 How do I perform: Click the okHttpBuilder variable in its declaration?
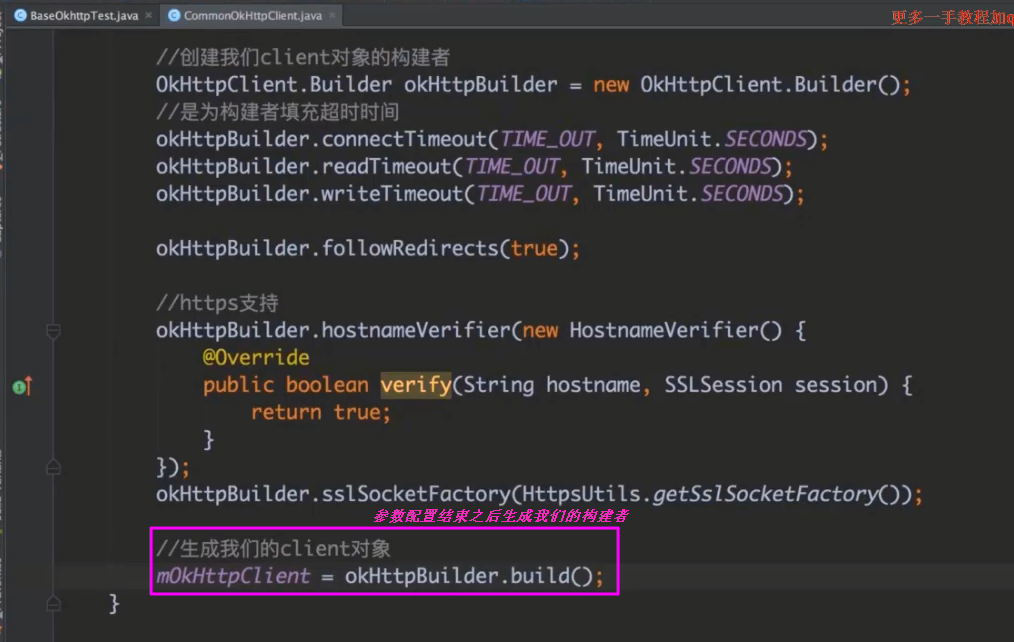tap(480, 85)
